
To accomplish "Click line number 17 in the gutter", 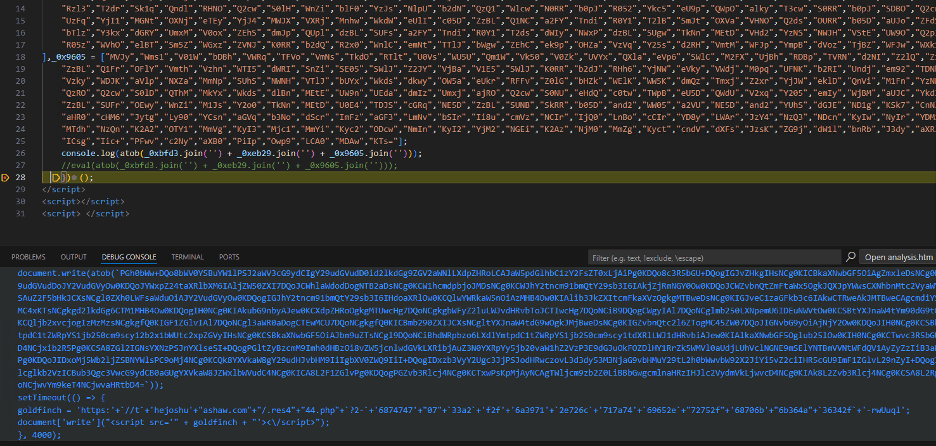I will [x=21, y=45].
